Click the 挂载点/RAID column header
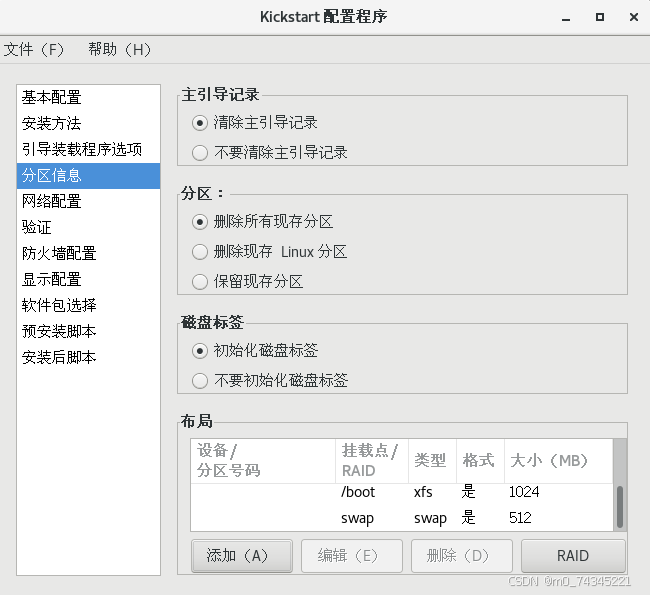This screenshot has width=650, height=595. tap(372, 461)
